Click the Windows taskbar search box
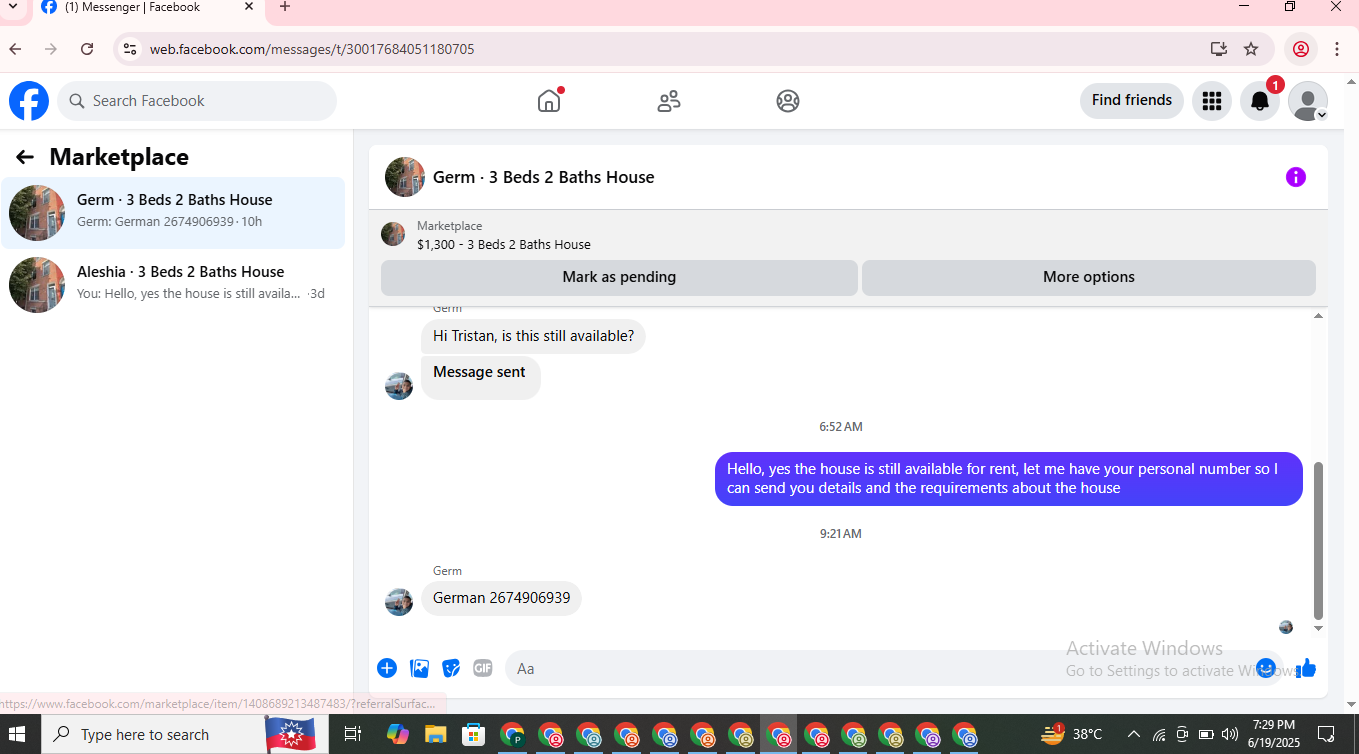The width and height of the screenshot is (1359, 754). pos(185,734)
